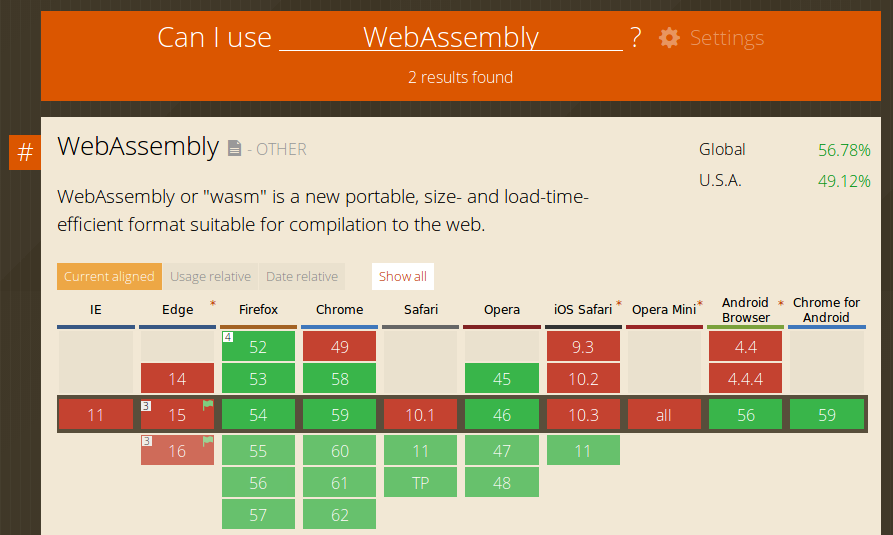Select the Current aligned view
Image resolution: width=893 pixels, height=535 pixels.
(x=109, y=277)
